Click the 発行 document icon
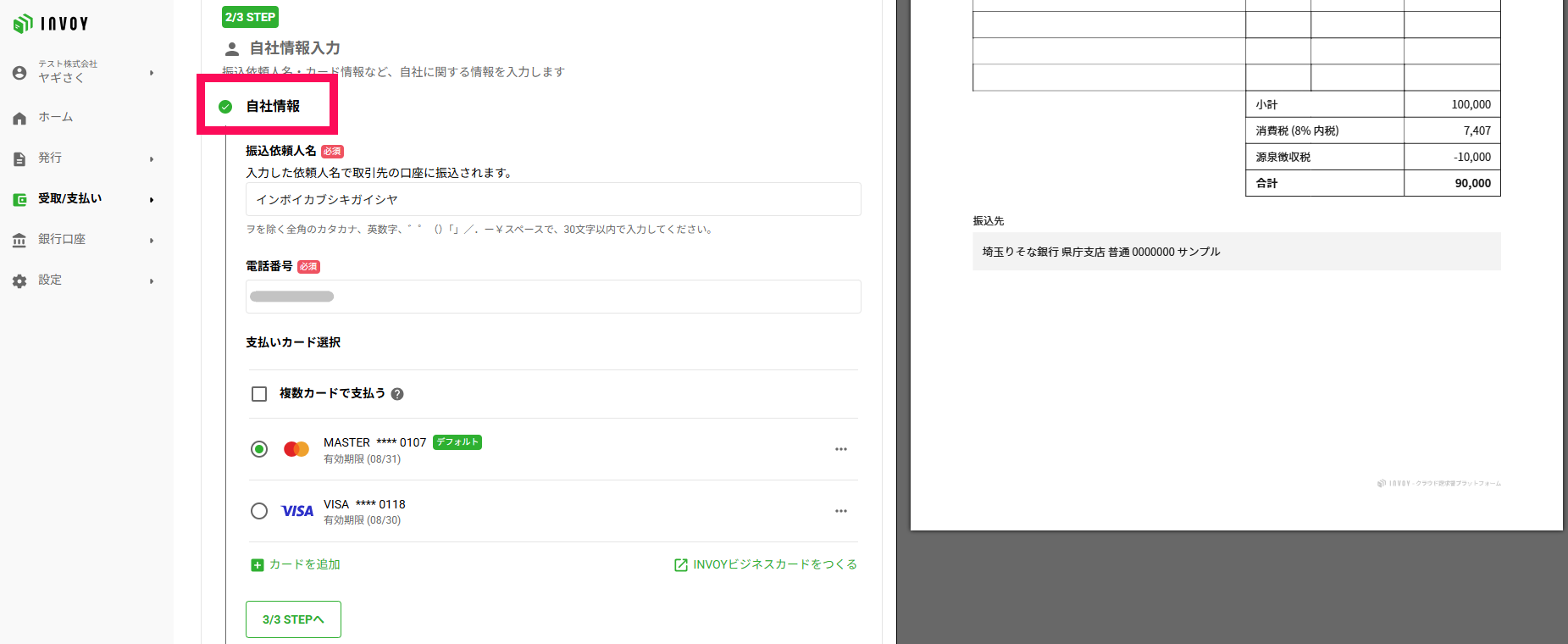Screen dimensions: 1568x644 [19, 158]
